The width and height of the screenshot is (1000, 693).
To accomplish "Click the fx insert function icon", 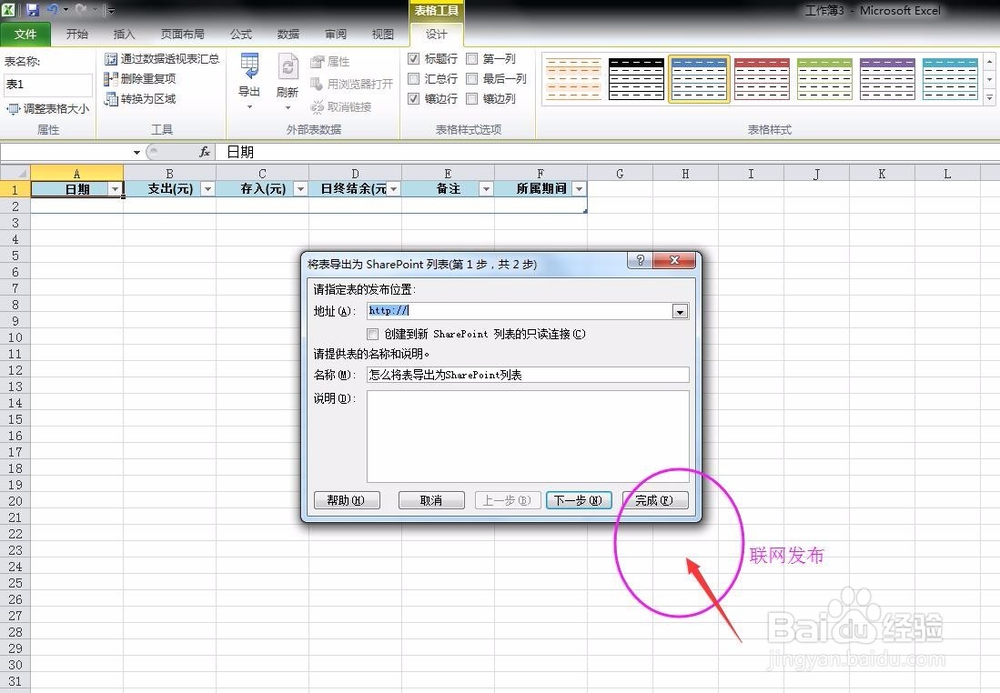I will click(204, 152).
